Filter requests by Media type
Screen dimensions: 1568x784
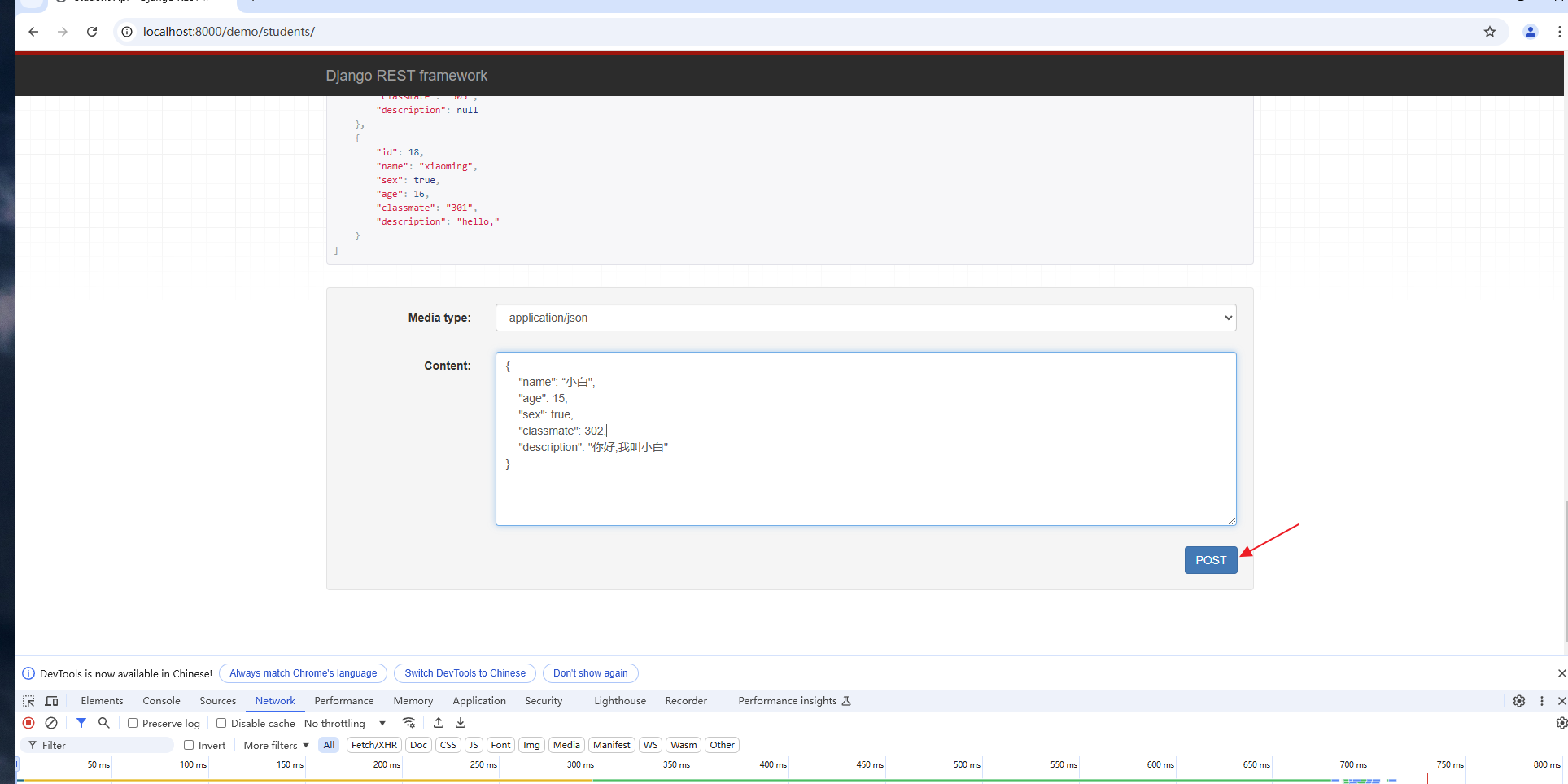[x=567, y=745]
